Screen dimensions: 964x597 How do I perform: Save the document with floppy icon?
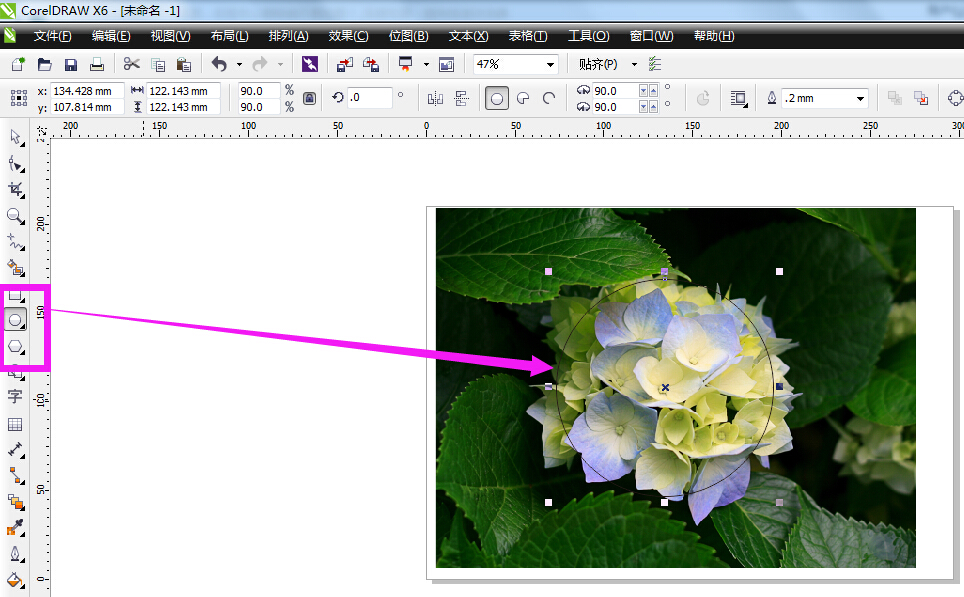(71, 64)
